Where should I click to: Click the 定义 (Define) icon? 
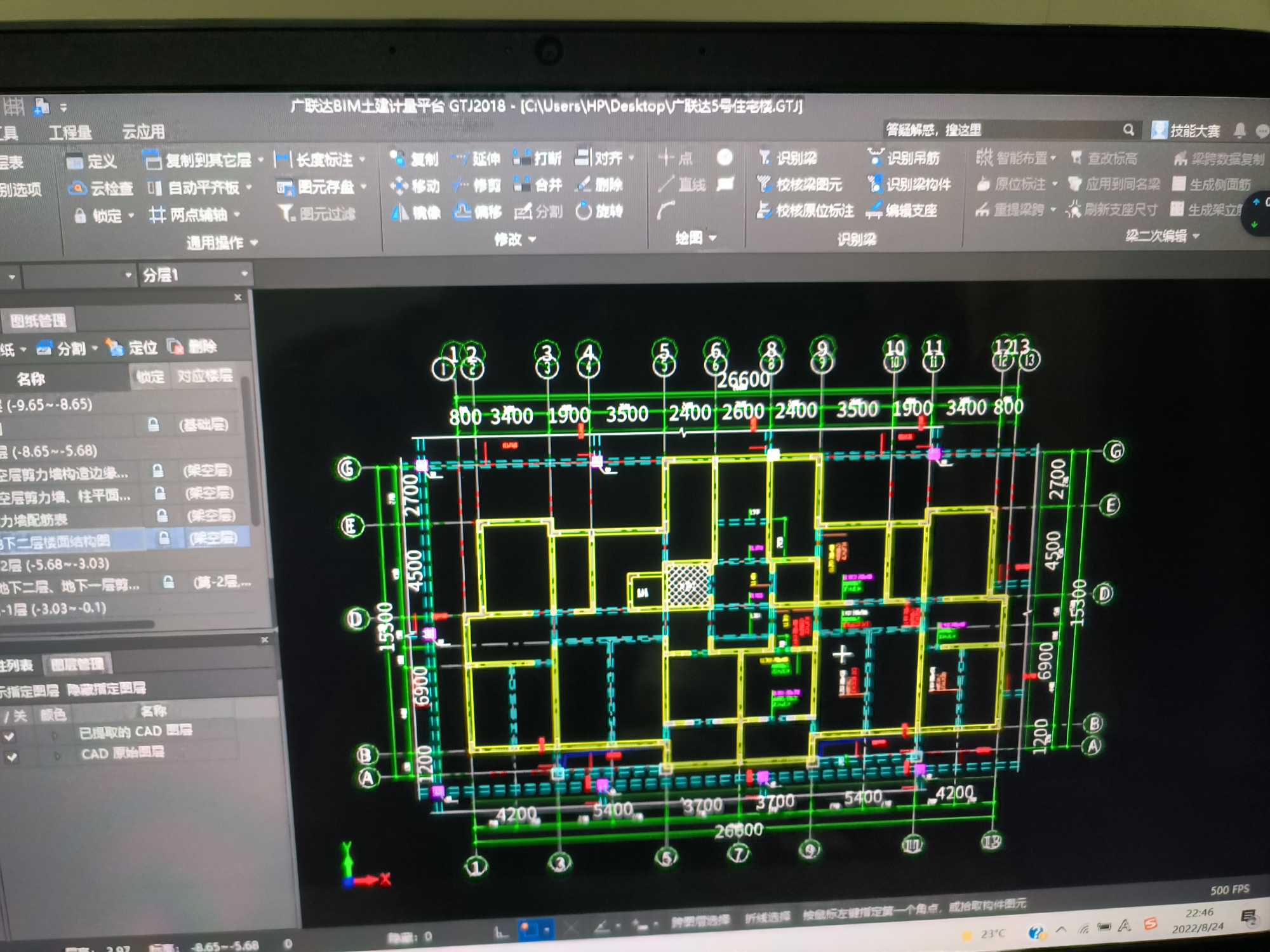pos(75,162)
